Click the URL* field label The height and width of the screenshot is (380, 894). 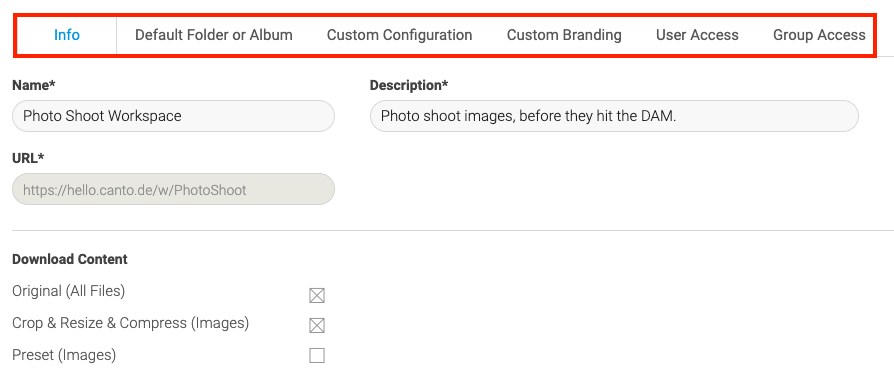[28, 159]
